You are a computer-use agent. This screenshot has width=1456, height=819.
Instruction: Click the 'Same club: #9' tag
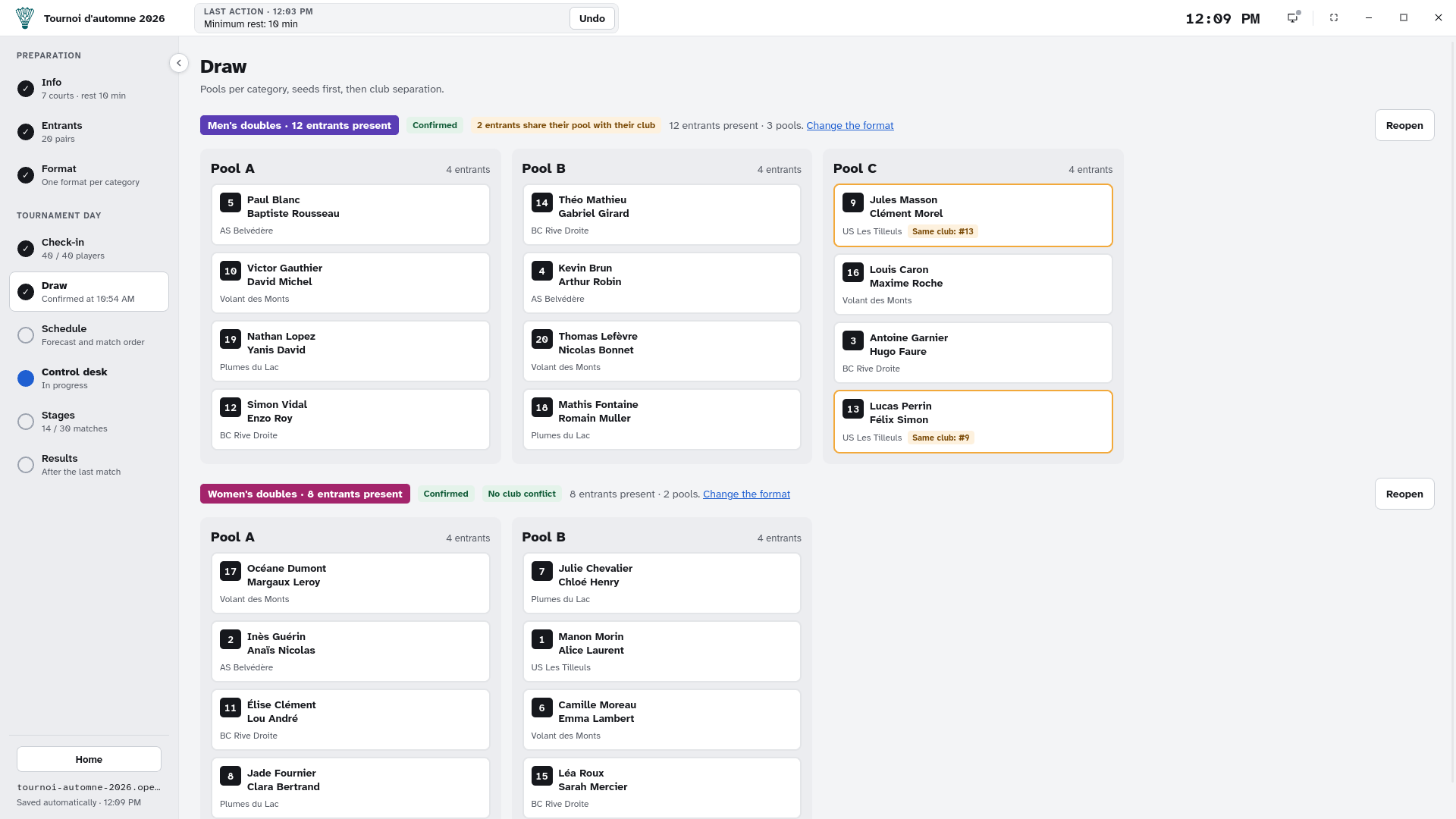(x=940, y=438)
